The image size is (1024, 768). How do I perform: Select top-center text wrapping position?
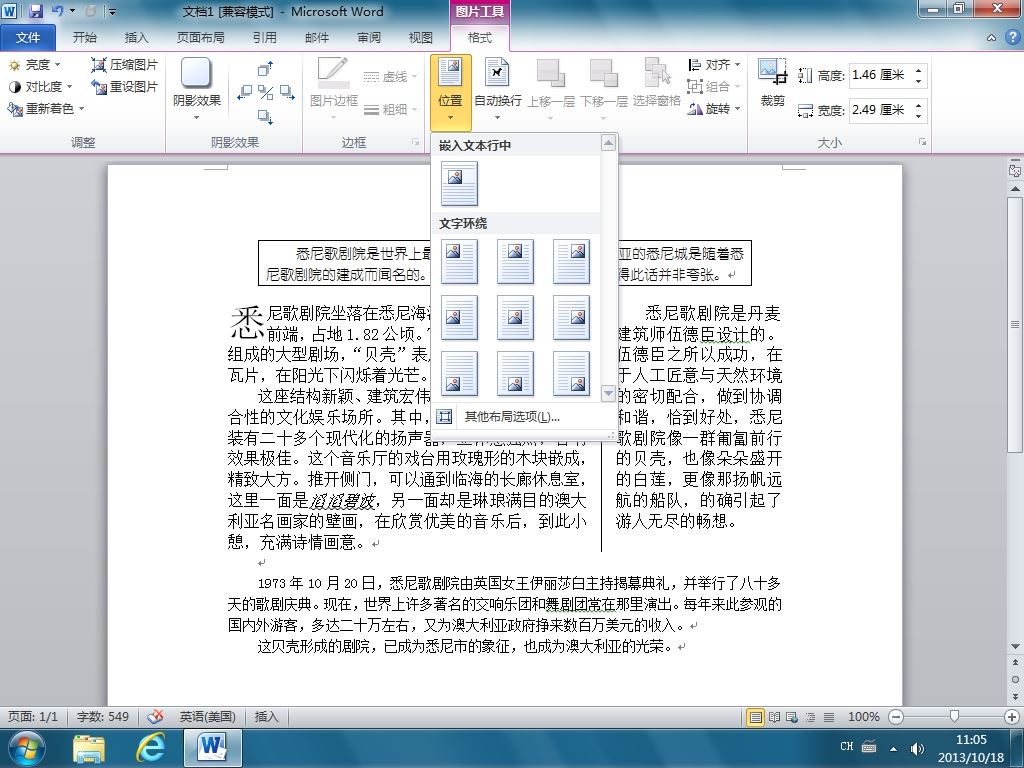[515, 261]
